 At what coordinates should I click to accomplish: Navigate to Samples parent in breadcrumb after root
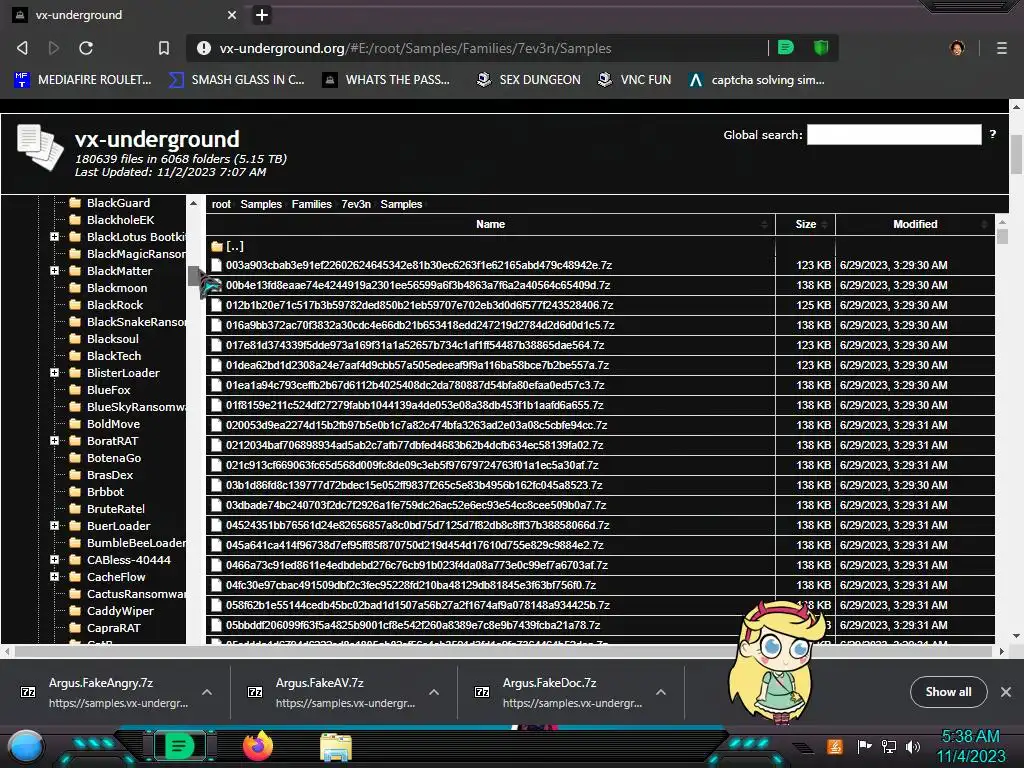[x=261, y=204]
